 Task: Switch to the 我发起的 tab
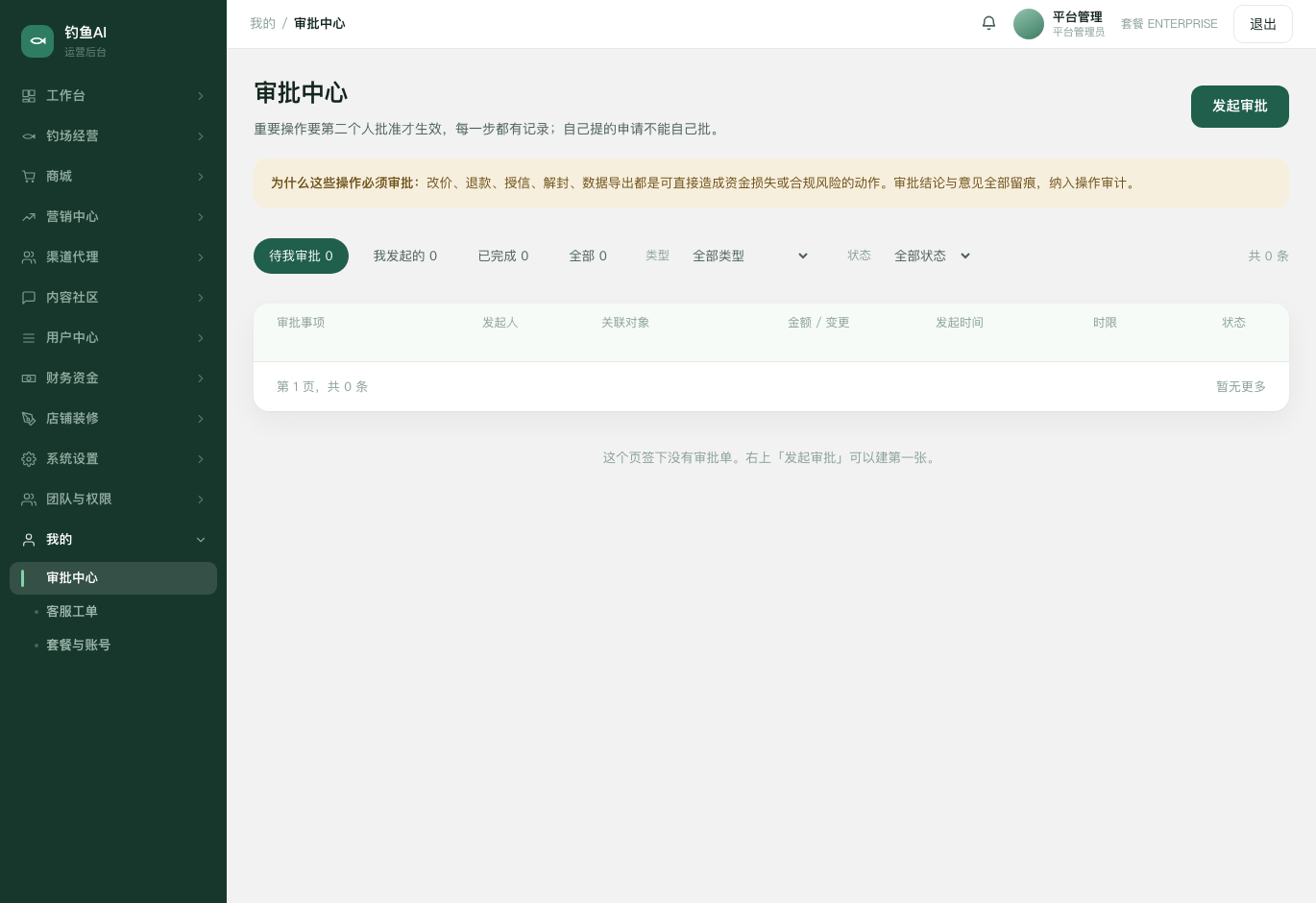click(405, 256)
